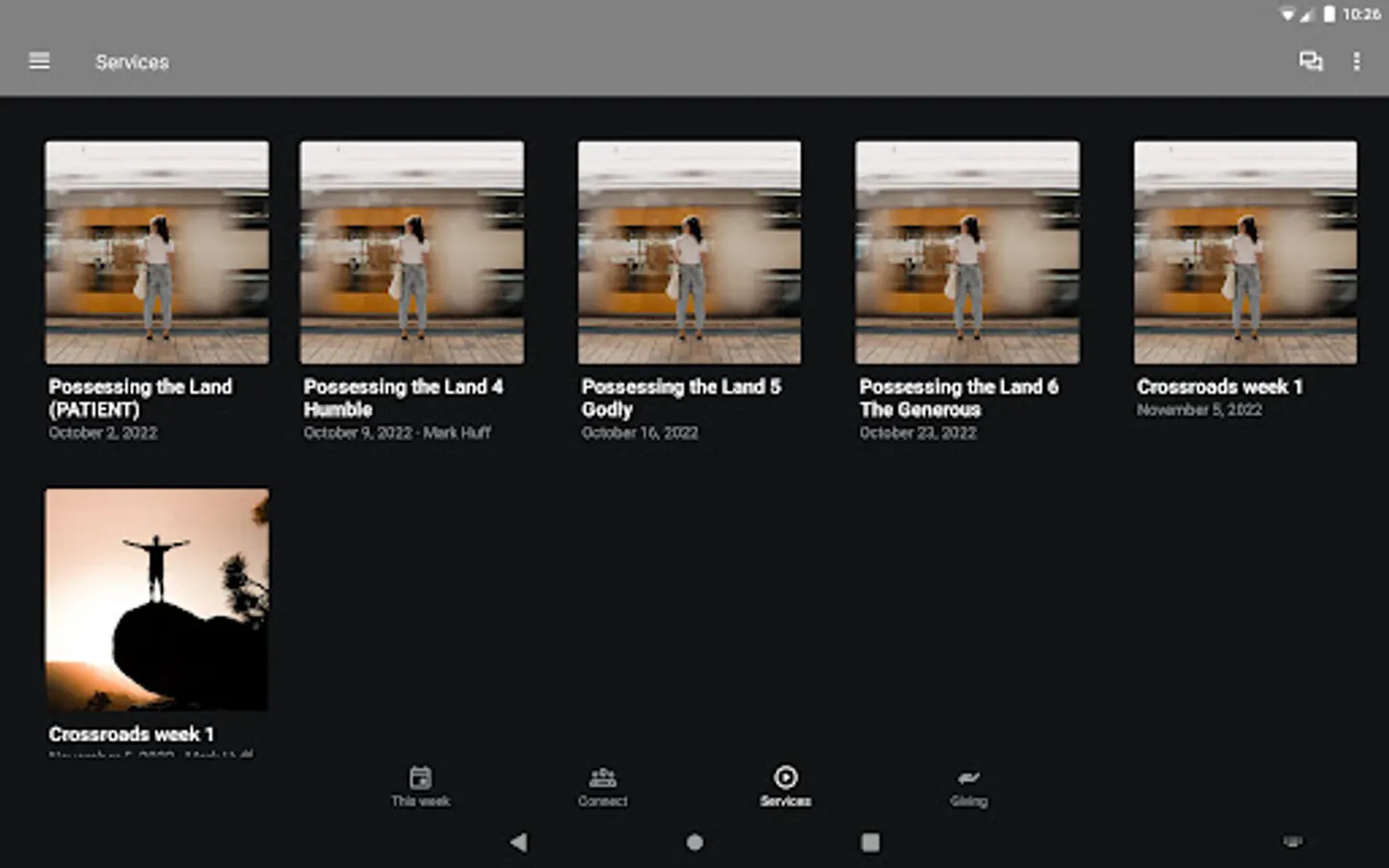The image size is (1389, 868).
Task: Switch to the Connect tab
Action: (603, 787)
